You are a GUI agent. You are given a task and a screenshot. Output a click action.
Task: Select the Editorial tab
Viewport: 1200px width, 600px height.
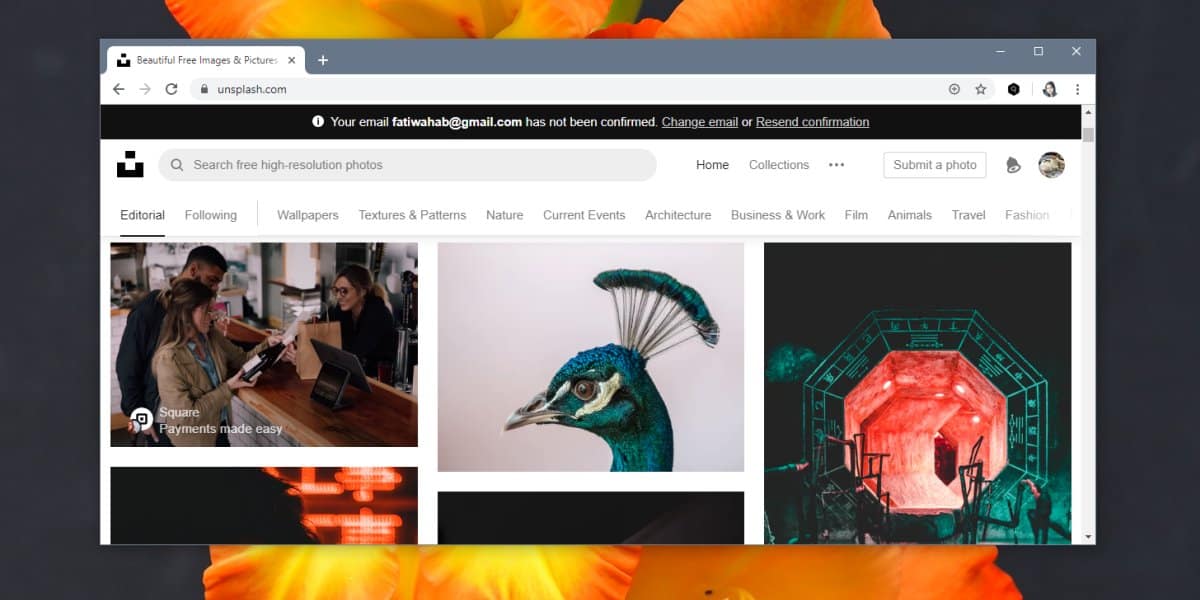tap(142, 214)
